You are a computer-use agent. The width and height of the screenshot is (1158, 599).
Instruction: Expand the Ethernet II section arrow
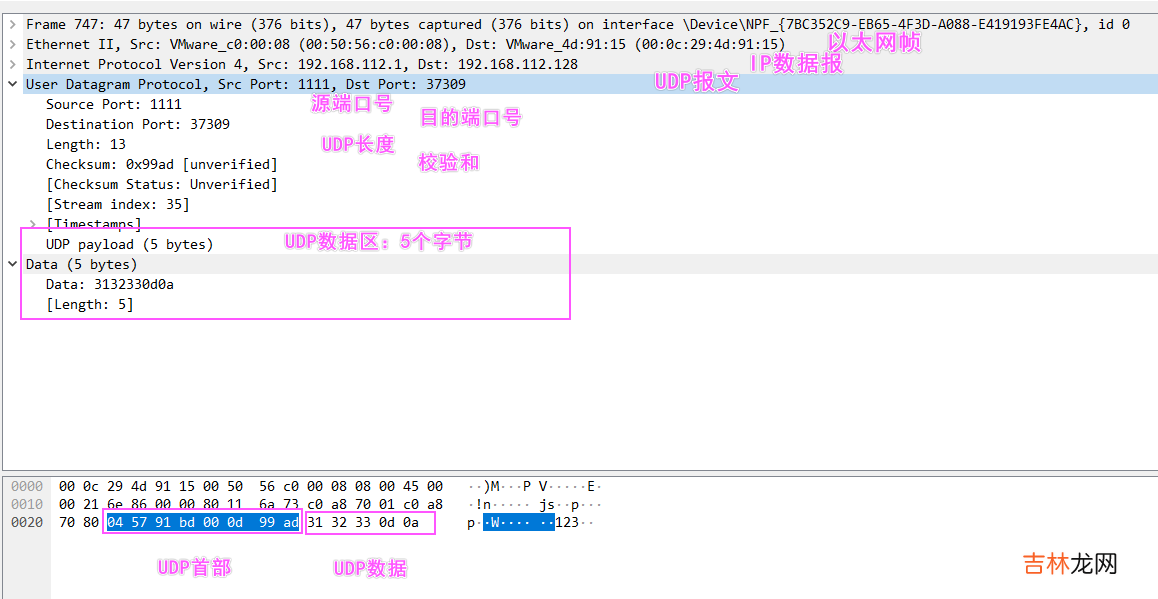point(12,44)
